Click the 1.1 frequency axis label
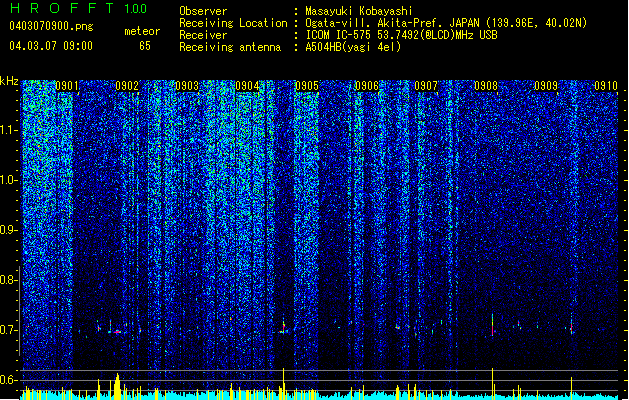The image size is (629, 400). (9, 130)
